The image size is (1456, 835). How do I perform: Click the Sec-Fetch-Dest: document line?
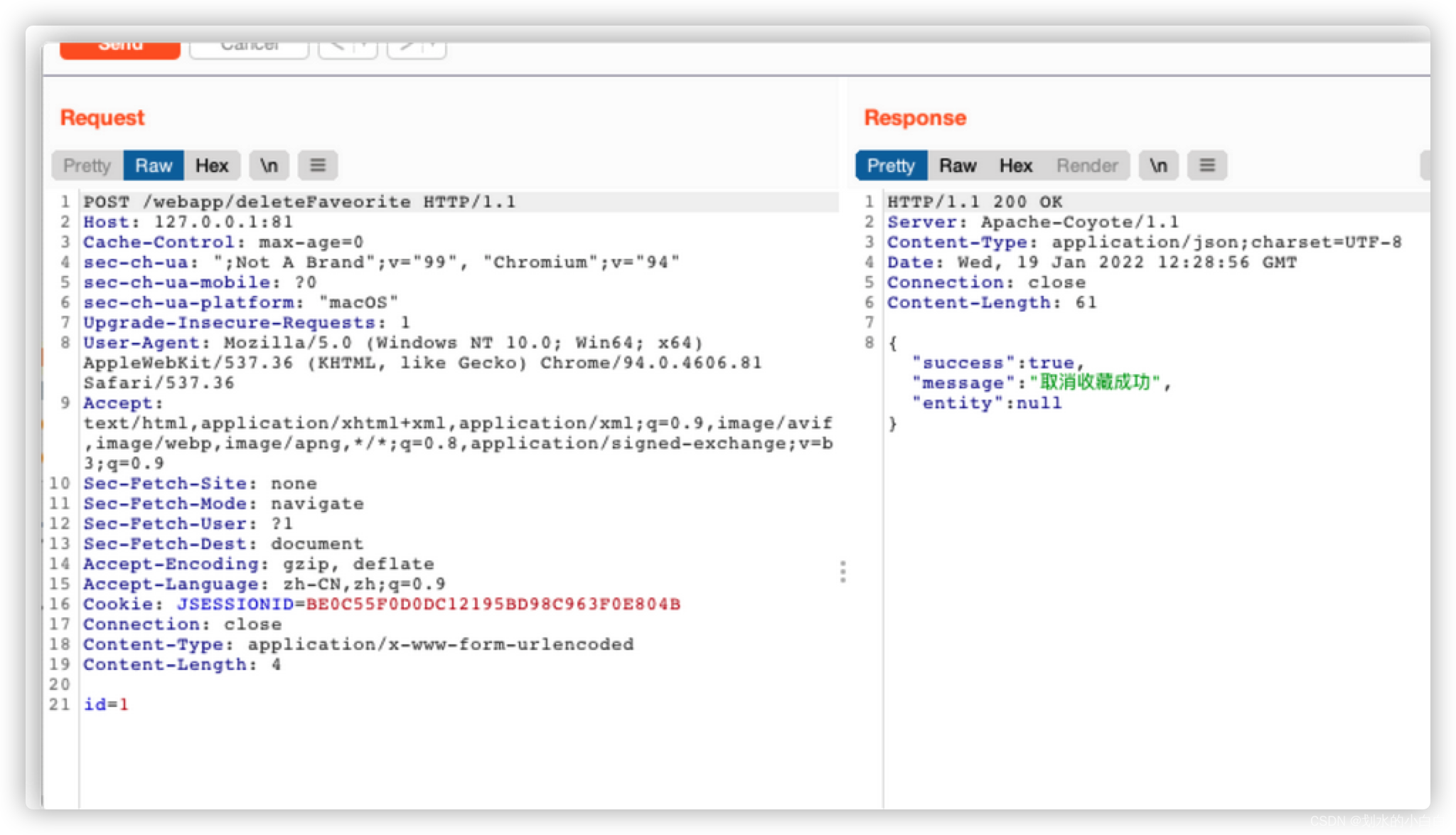pyautogui.click(x=223, y=544)
